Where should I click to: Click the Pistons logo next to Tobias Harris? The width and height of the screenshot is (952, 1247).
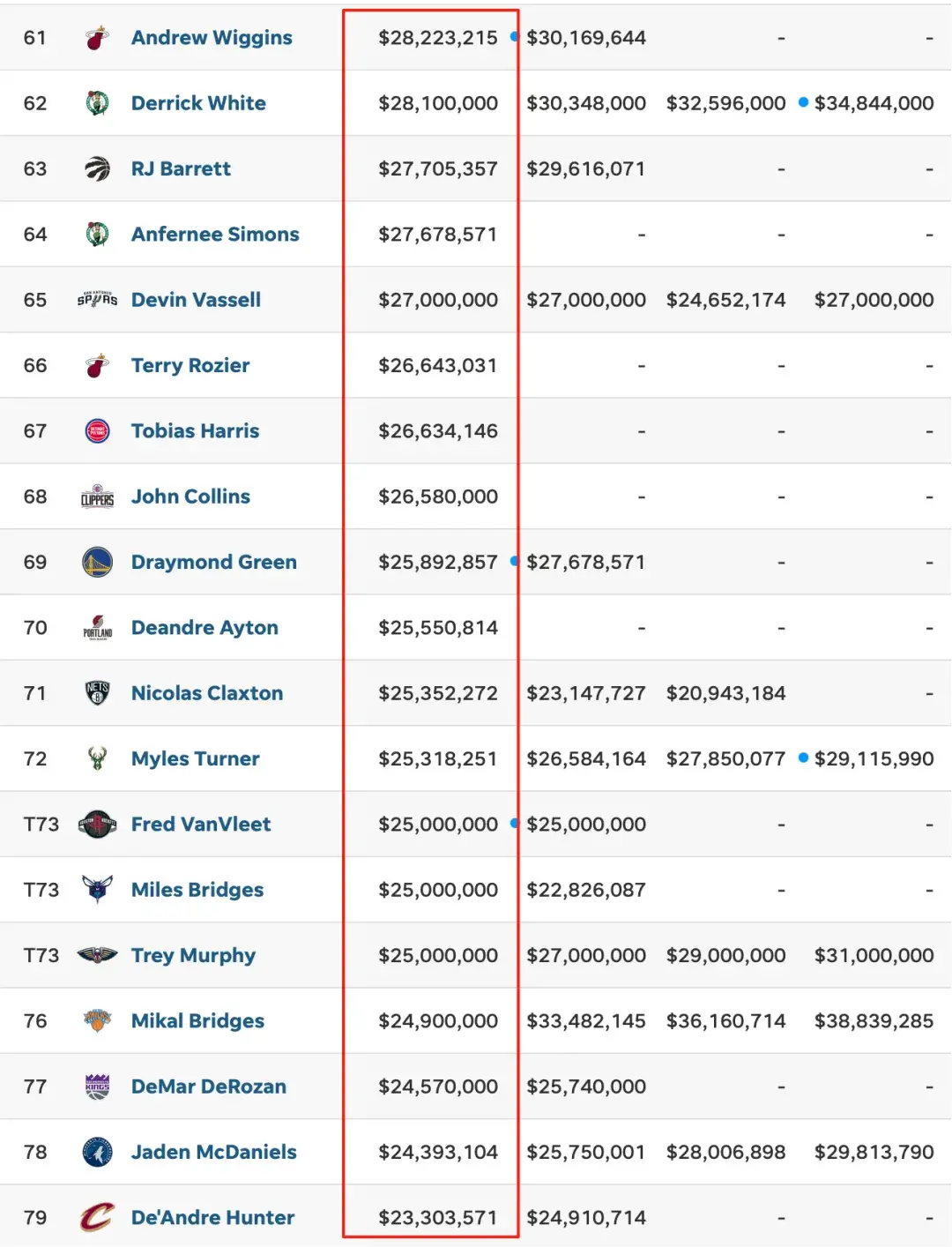coord(97,431)
